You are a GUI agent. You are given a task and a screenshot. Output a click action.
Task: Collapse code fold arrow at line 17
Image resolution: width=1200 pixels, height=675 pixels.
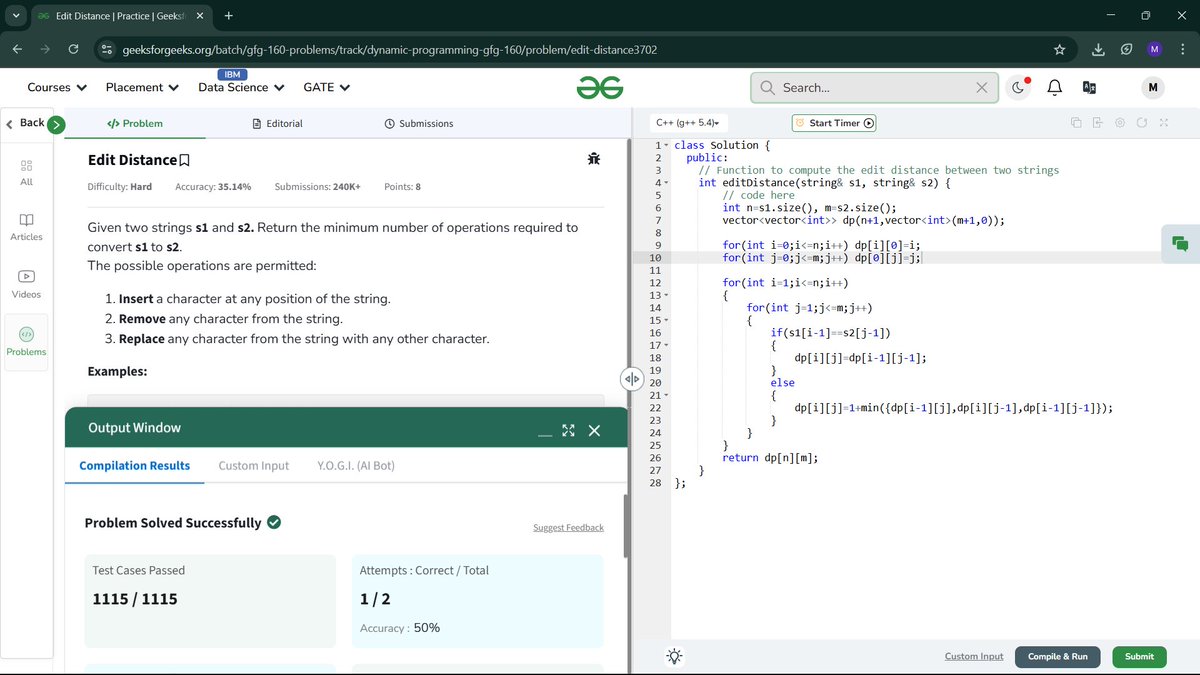pos(666,345)
